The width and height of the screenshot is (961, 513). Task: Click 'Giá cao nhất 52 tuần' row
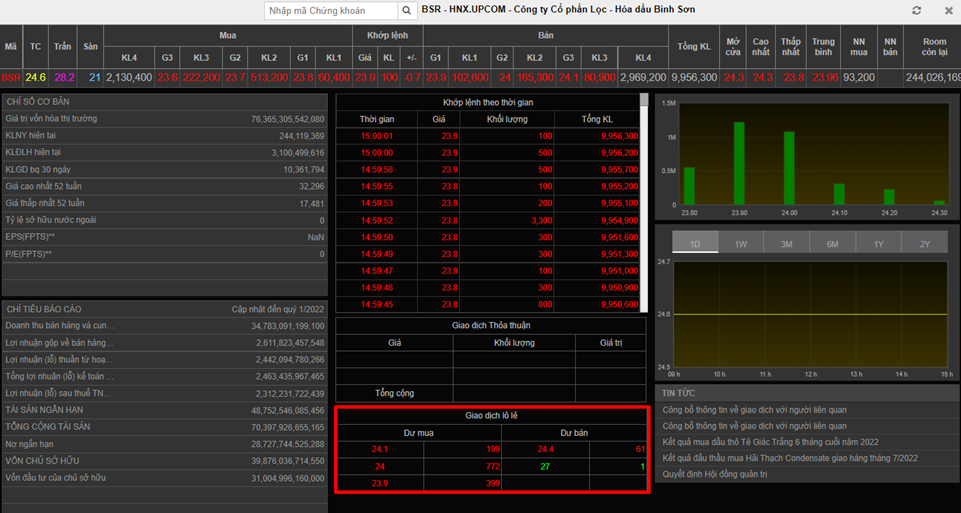pyautogui.click(x=165, y=186)
